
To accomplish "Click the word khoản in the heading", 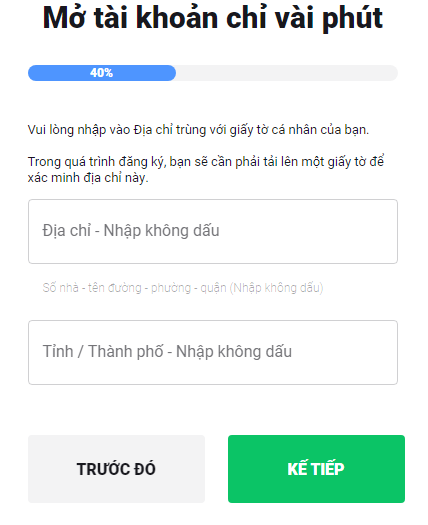I will pyautogui.click(x=177, y=18).
